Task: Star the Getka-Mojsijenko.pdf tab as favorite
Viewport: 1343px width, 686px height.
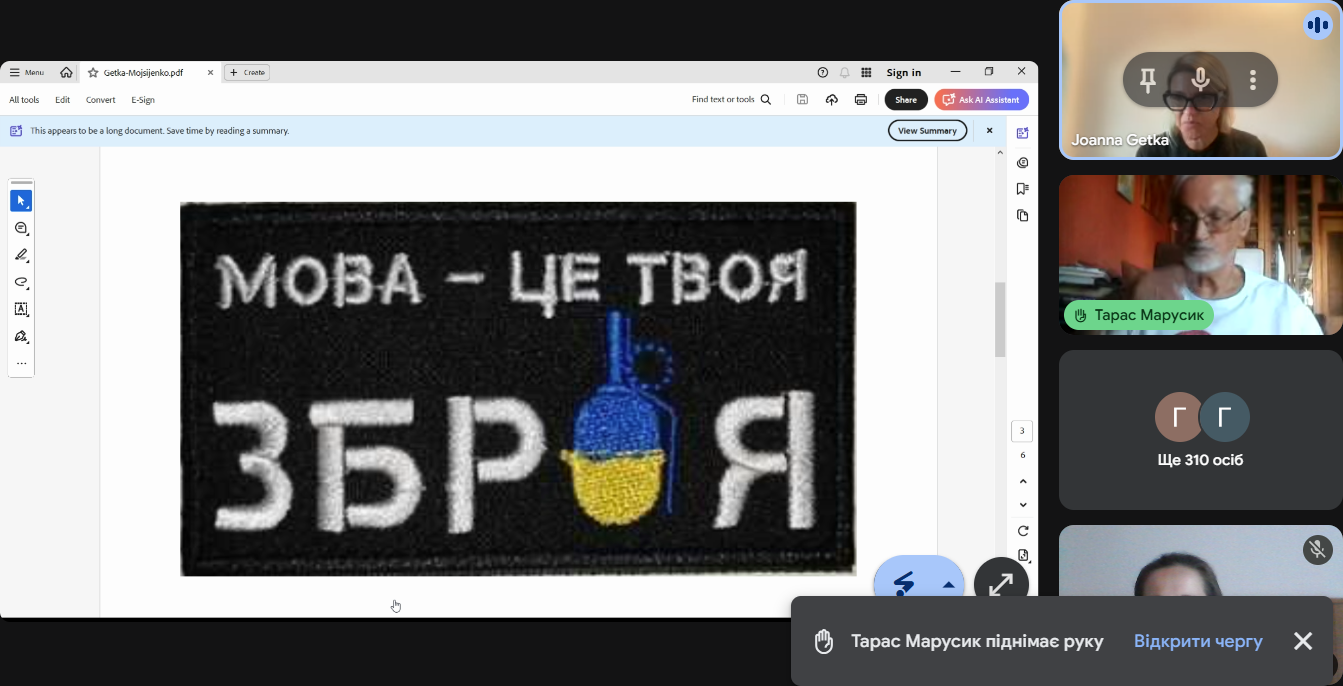Action: 93,73
